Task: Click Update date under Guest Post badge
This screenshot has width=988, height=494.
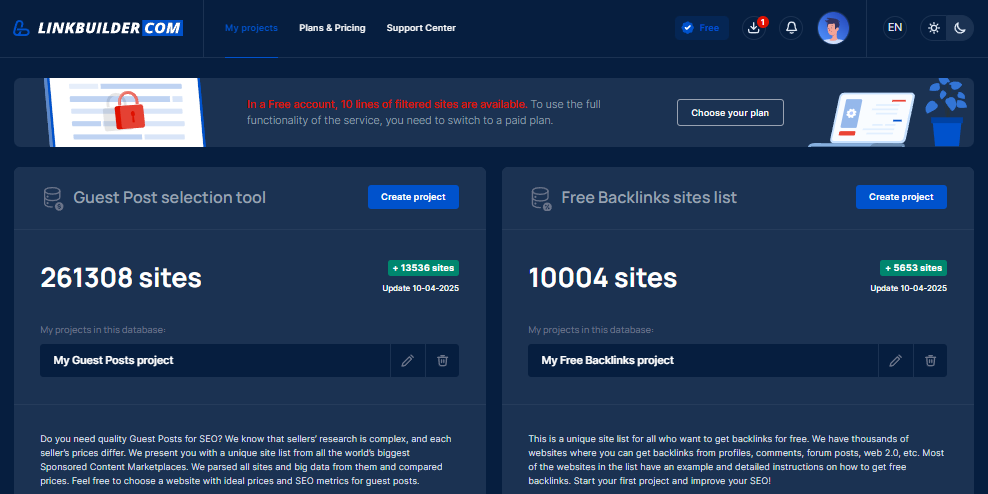Action: pyautogui.click(x=420, y=289)
